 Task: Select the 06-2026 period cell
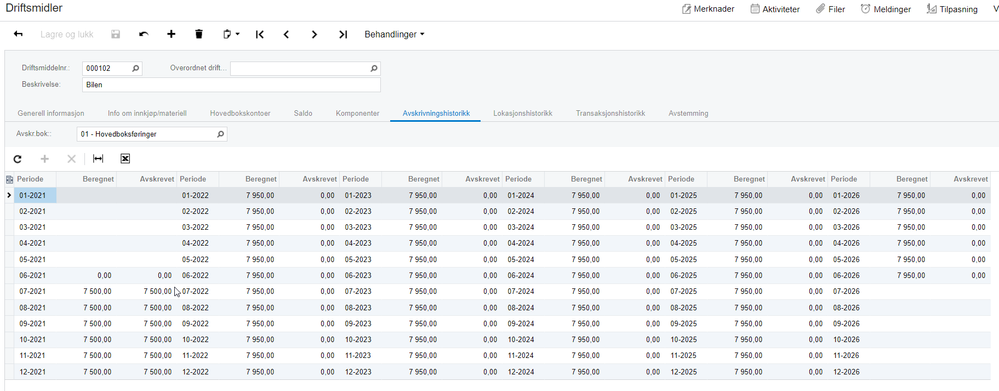click(849, 276)
